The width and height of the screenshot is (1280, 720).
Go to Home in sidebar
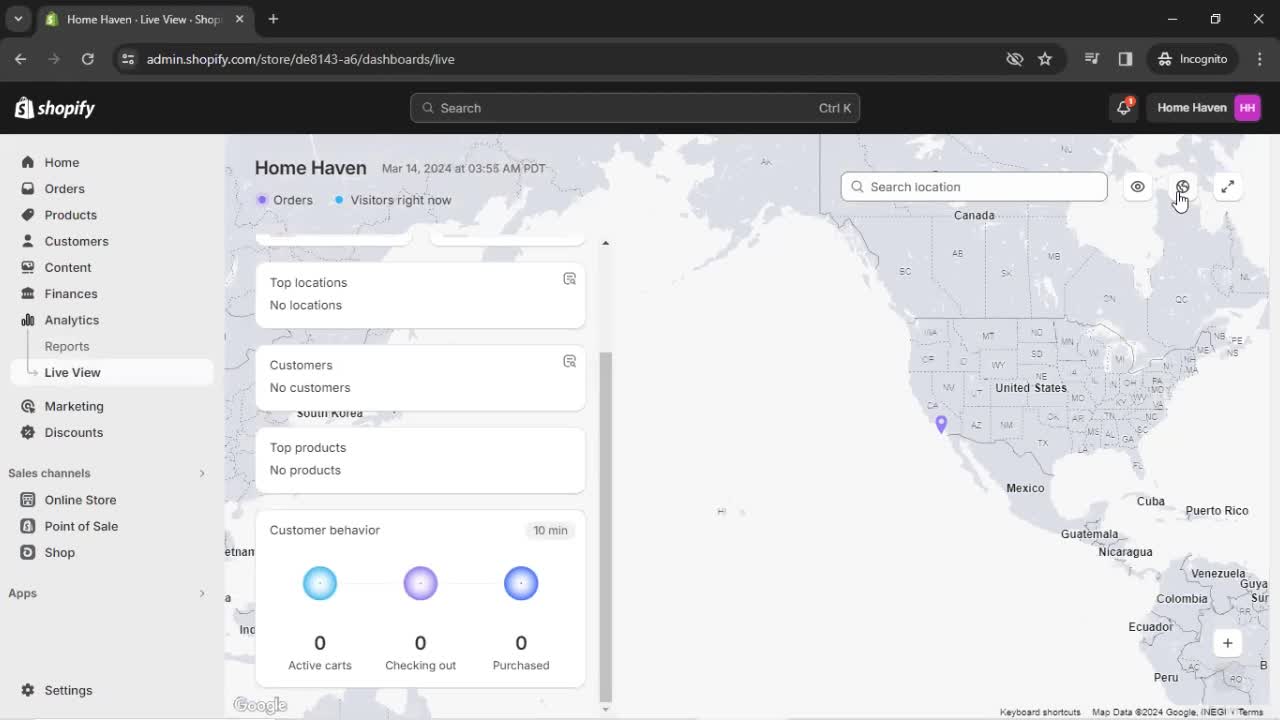coord(61,162)
